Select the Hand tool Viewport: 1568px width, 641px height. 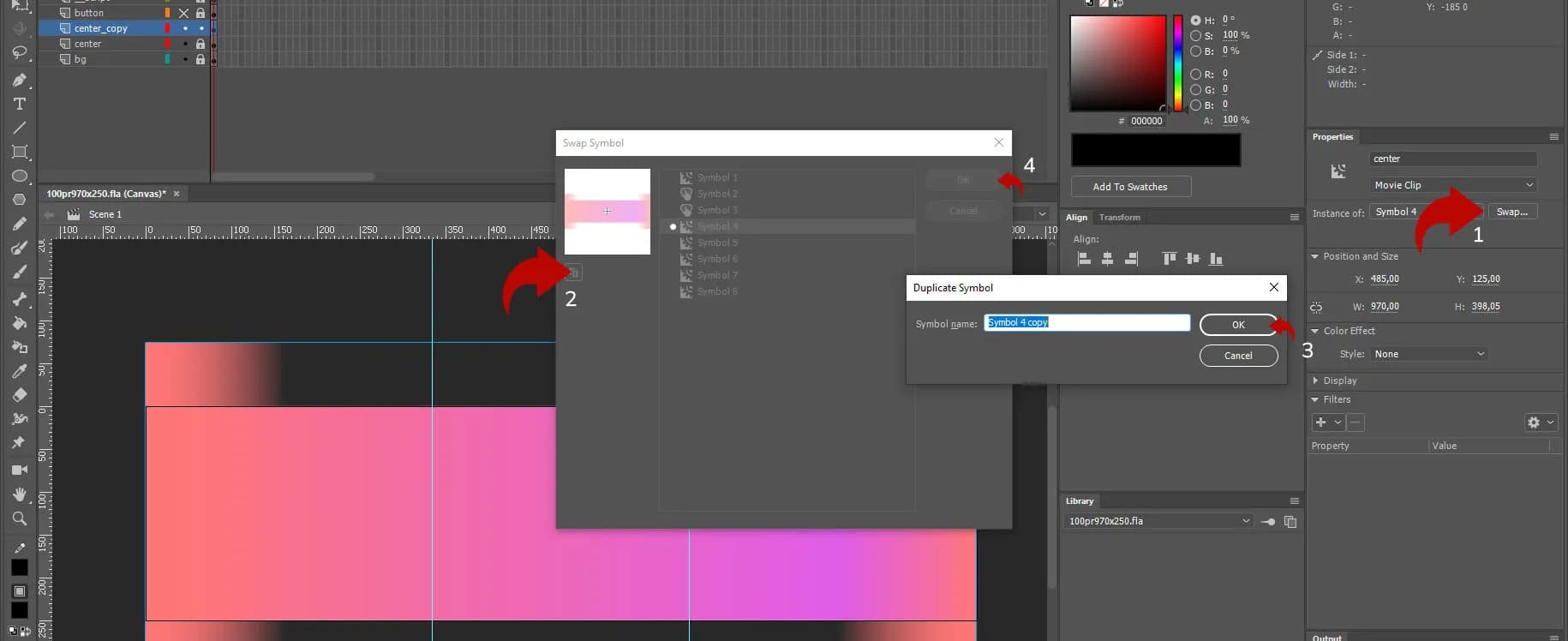pos(19,494)
